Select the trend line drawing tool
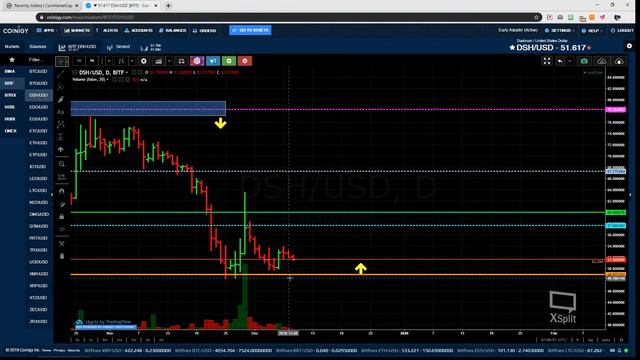This screenshot has width=640, height=360. [x=61, y=74]
